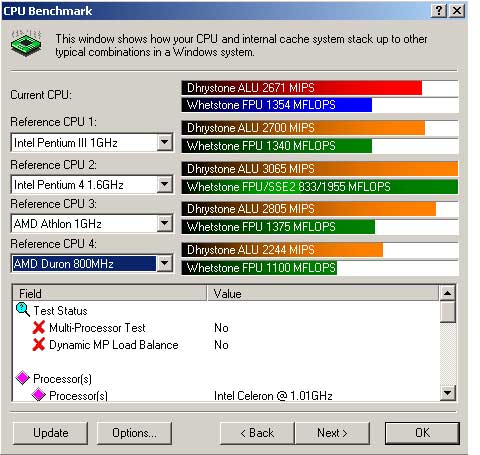The height and width of the screenshot is (455, 480).
Task: Advance with the Next button
Action: click(x=332, y=433)
